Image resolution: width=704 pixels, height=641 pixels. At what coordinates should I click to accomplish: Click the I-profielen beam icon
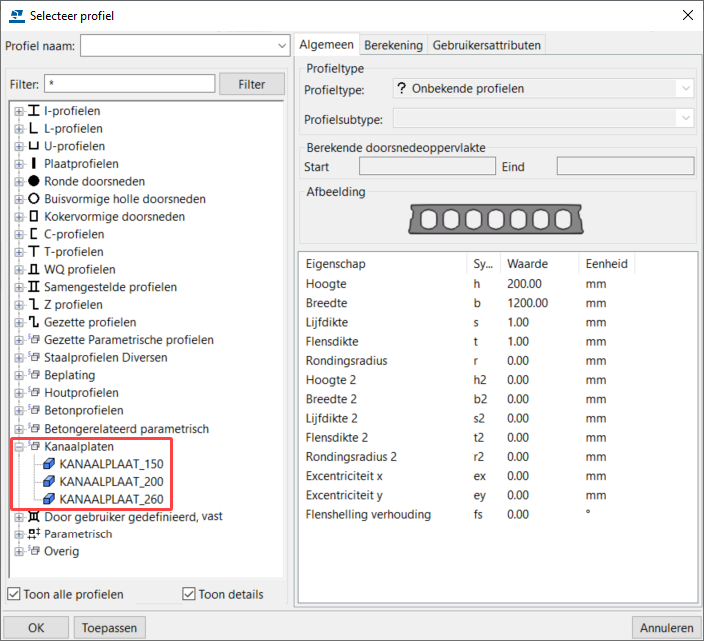click(34, 111)
